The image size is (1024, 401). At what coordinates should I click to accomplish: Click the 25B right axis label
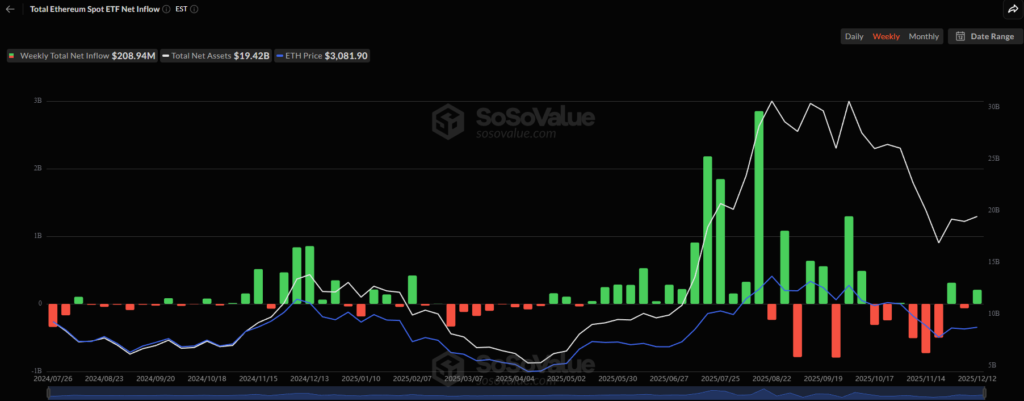pyautogui.click(x=993, y=159)
